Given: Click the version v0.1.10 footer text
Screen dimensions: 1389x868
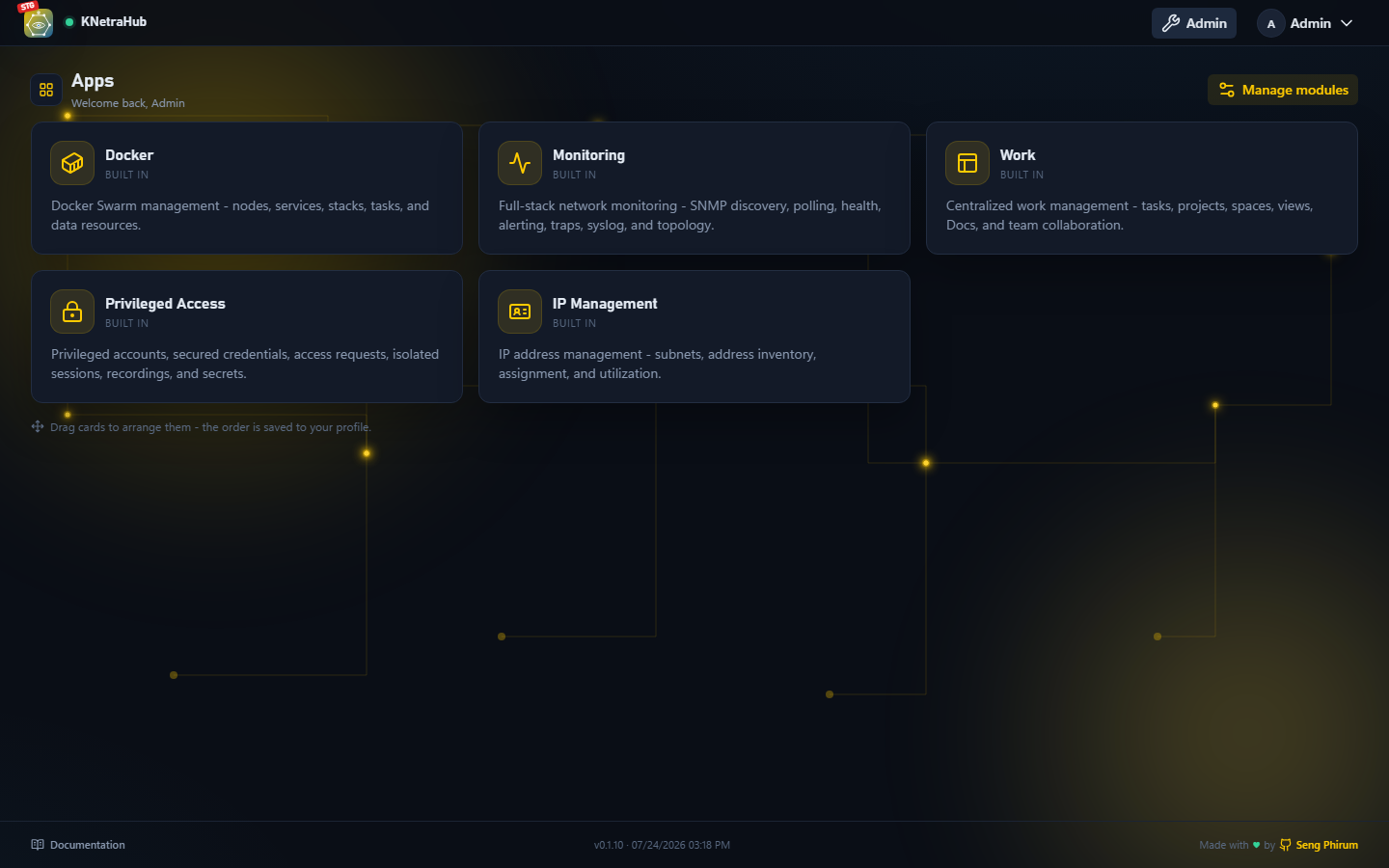Looking at the screenshot, I should pyautogui.click(x=662, y=845).
